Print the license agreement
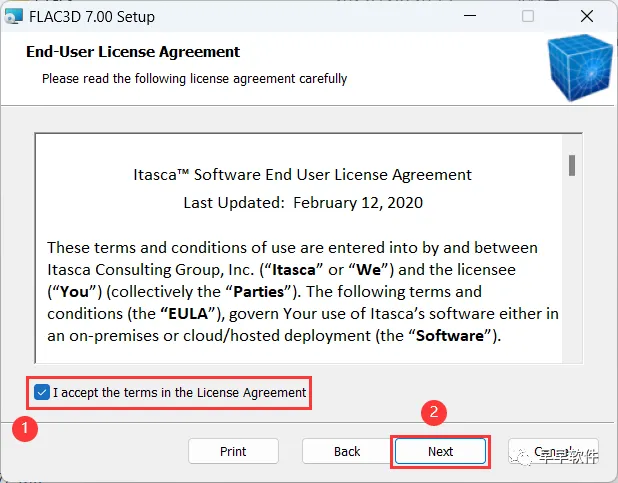 pyautogui.click(x=233, y=451)
